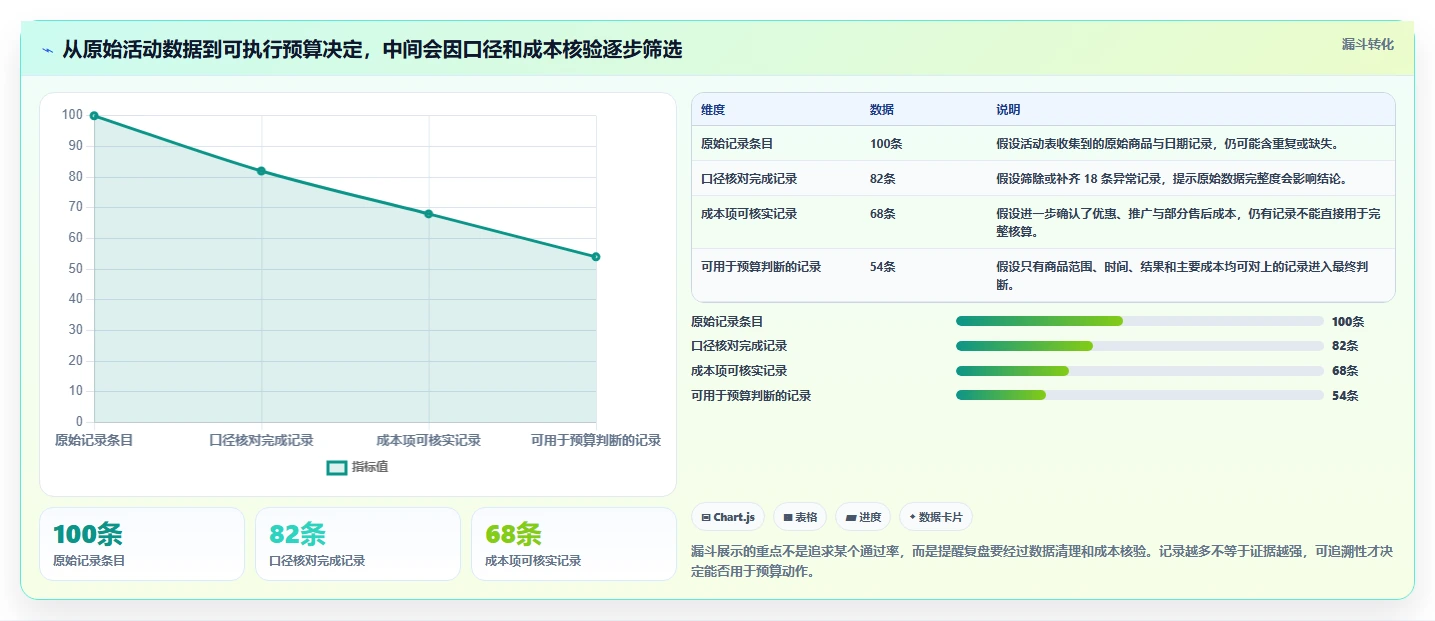Click the 54条 value beside progress bar

coord(1345,395)
